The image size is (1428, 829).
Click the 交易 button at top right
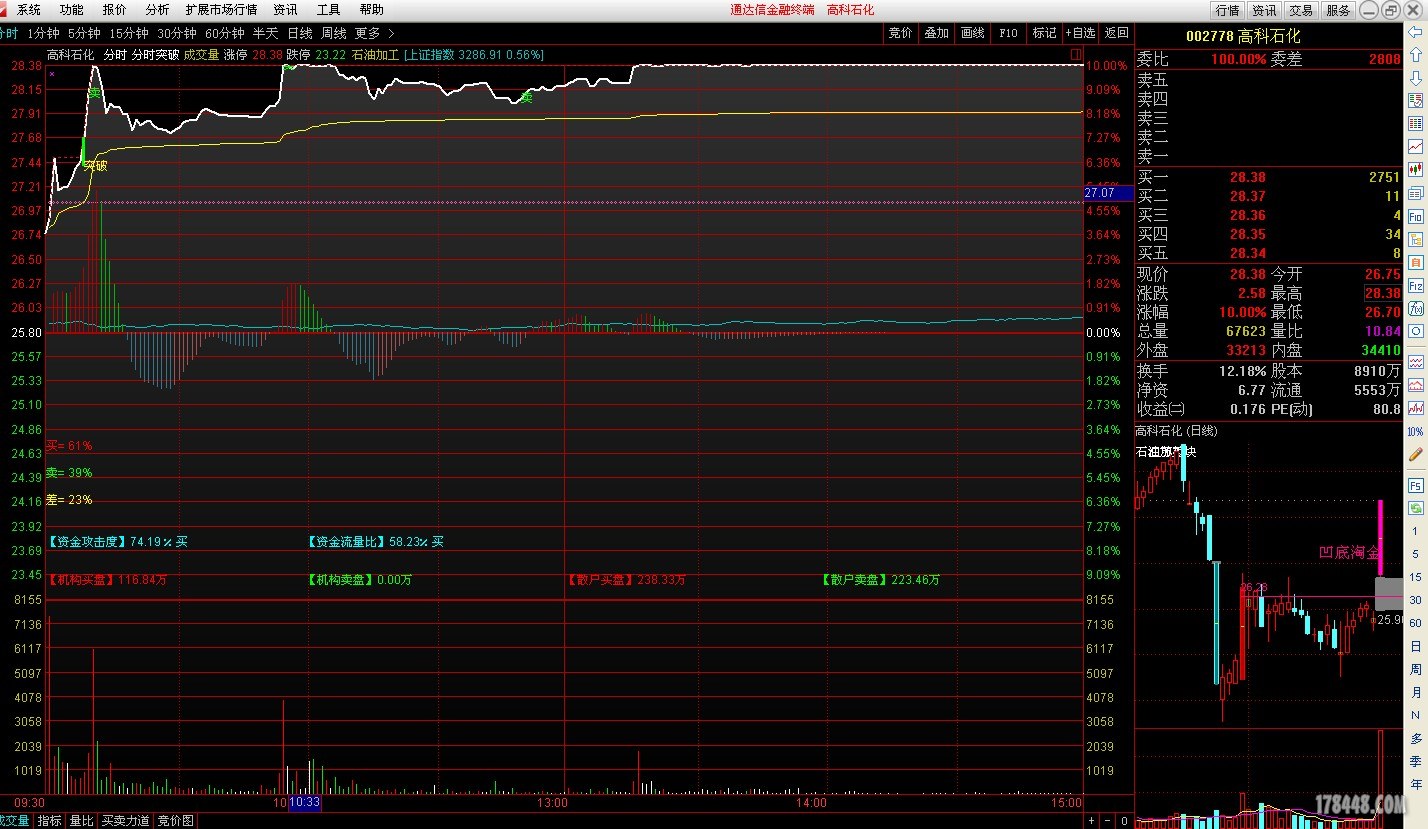[1301, 10]
